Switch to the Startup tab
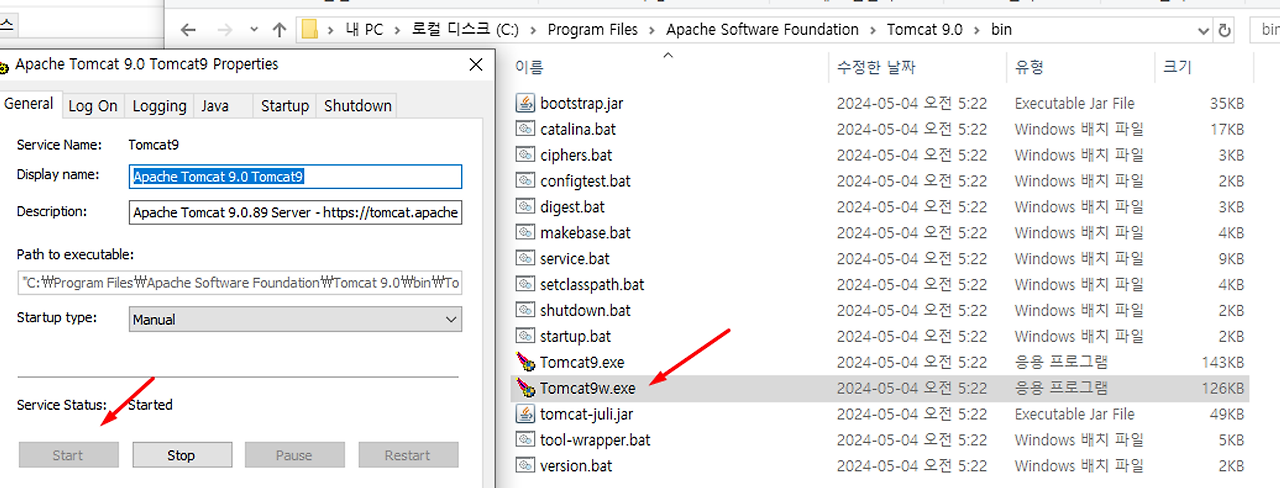1280x488 pixels. (x=285, y=106)
